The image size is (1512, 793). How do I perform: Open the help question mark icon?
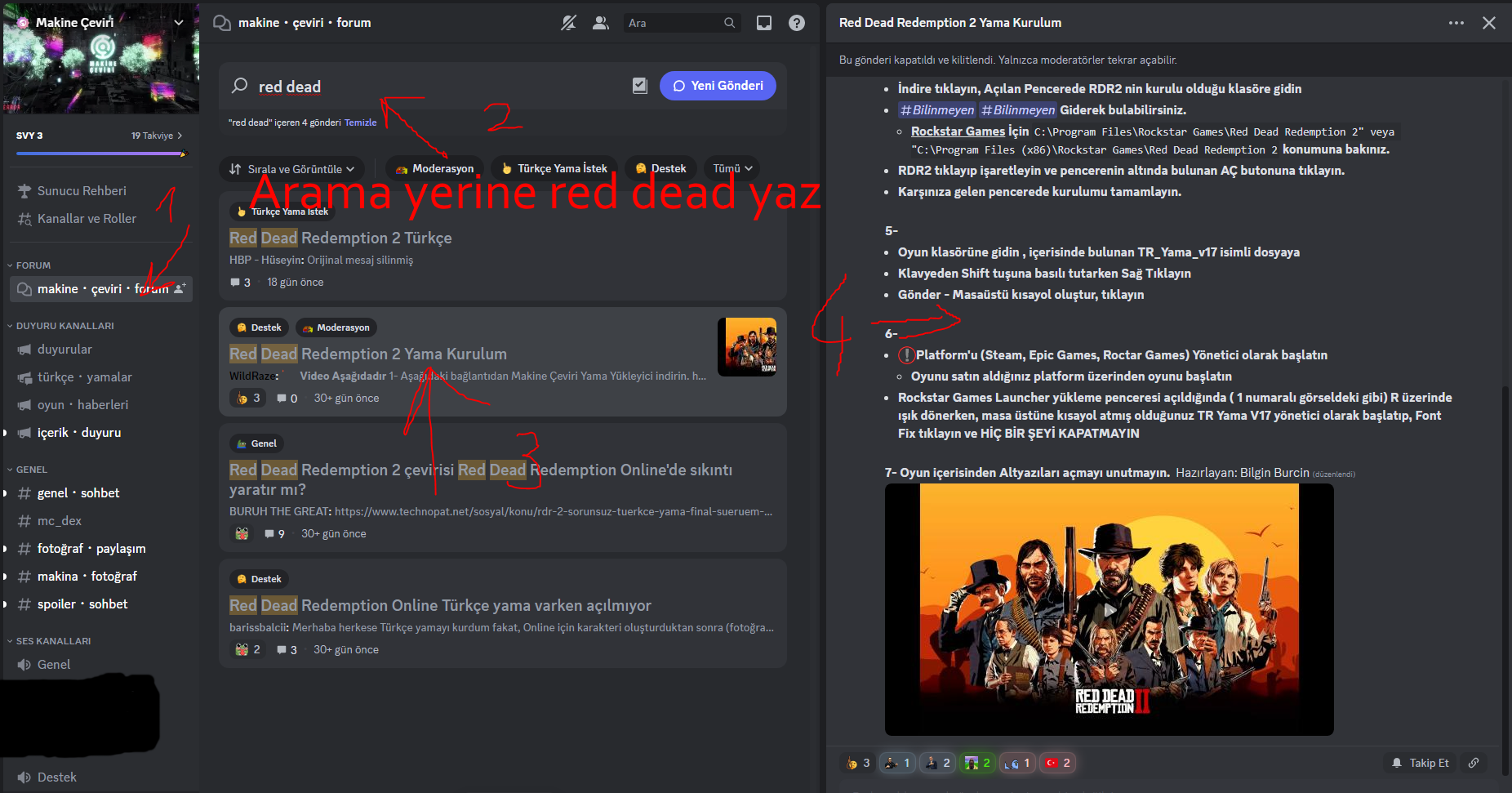(797, 23)
